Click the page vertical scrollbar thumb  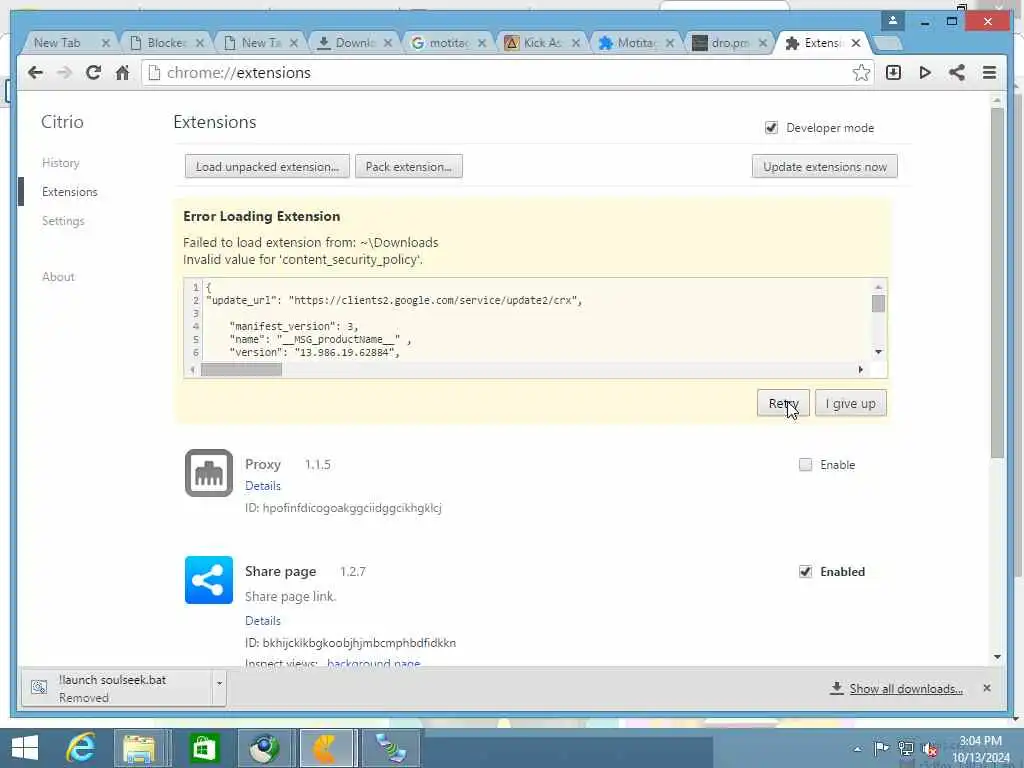tap(997, 282)
